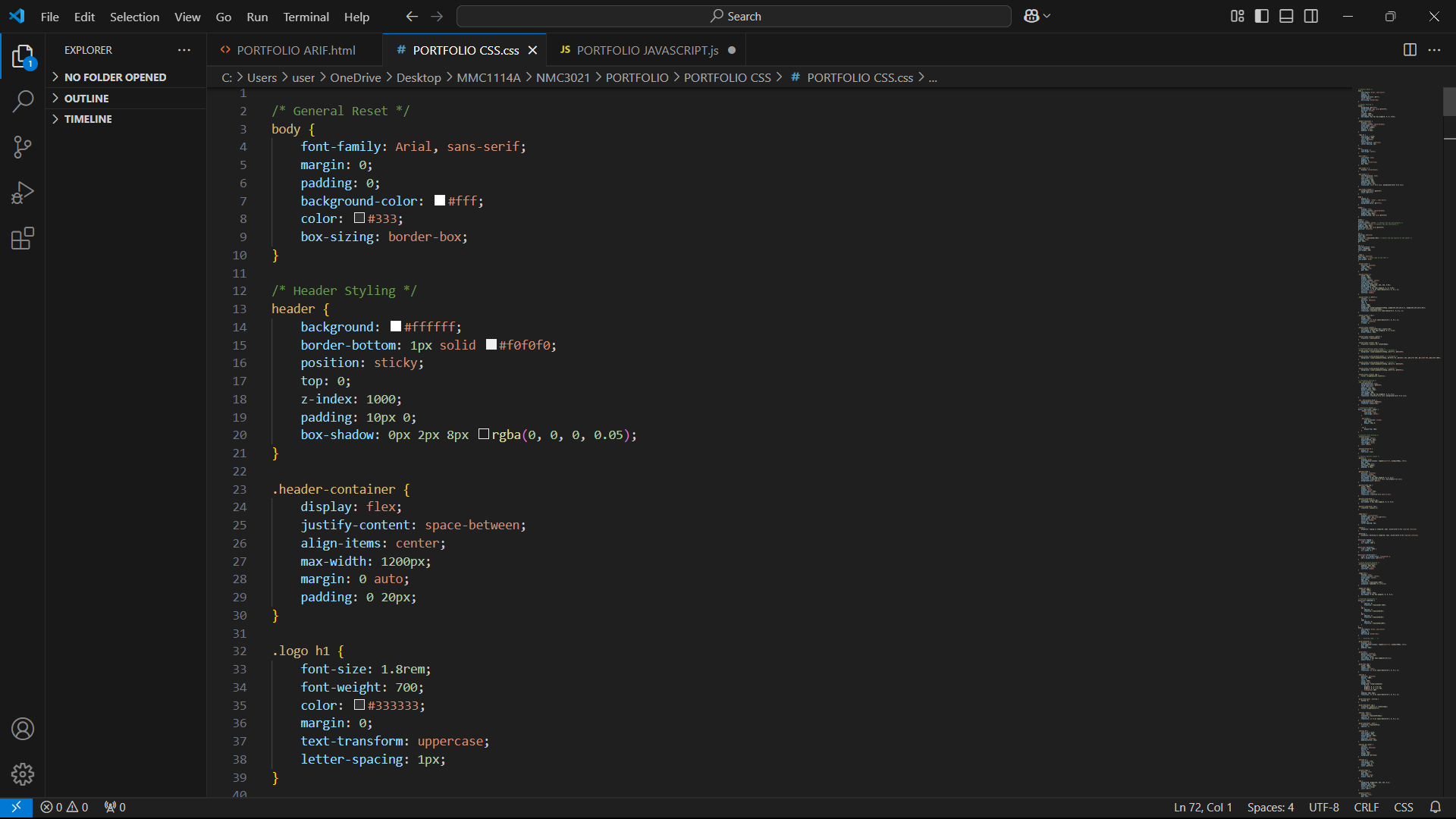Click the HTML file icon on first tab

[225, 50]
